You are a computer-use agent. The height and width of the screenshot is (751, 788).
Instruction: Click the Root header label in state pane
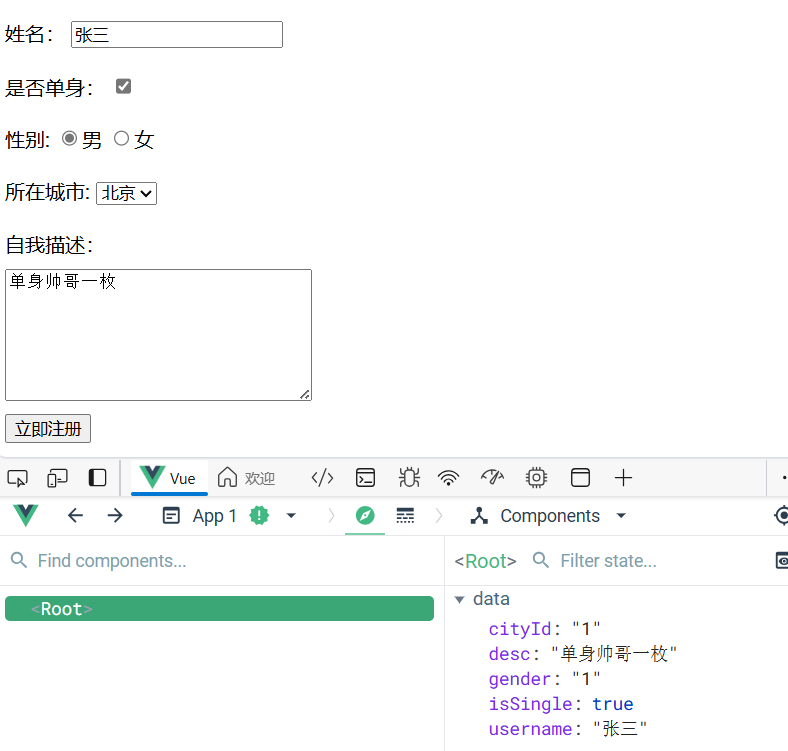click(x=485, y=561)
